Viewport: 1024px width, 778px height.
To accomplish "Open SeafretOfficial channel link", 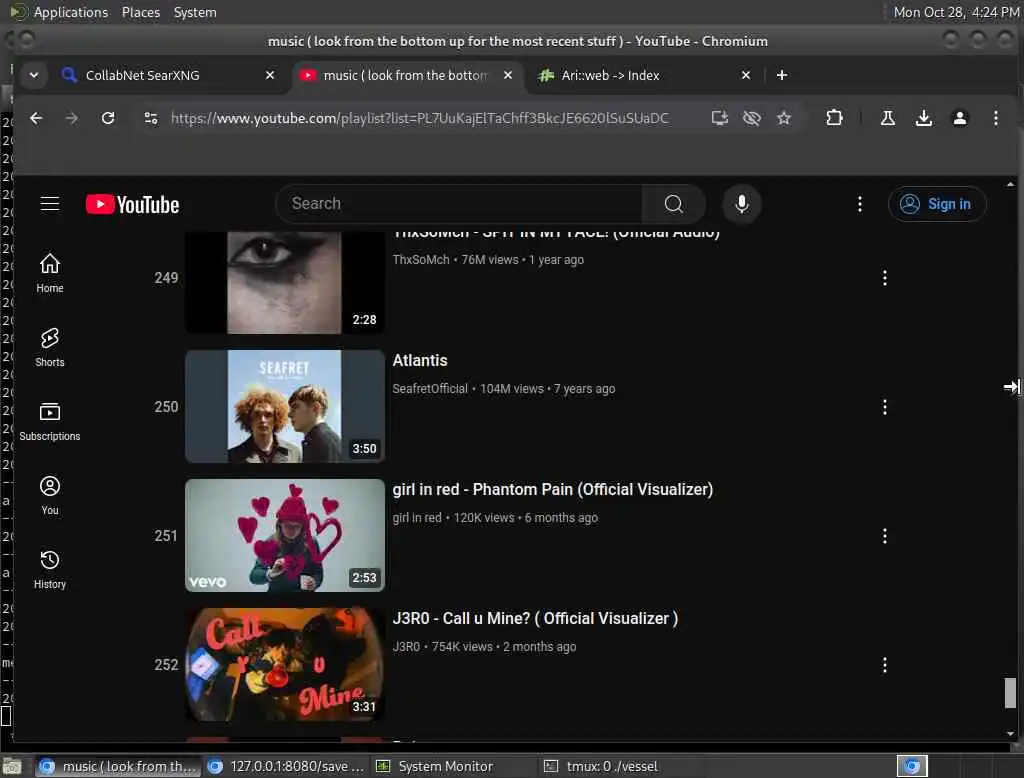I will [430, 389].
